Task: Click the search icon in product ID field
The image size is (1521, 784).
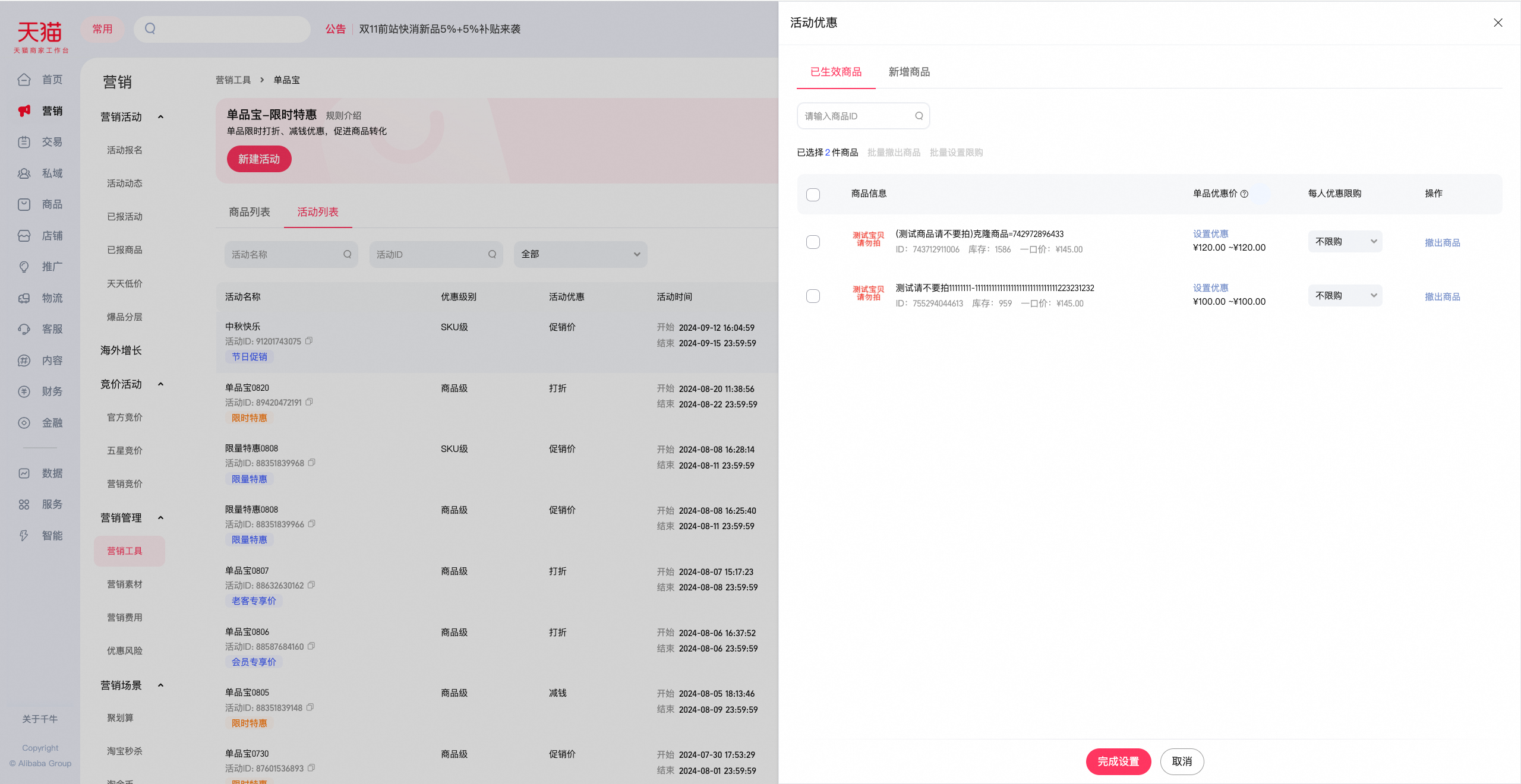Action: (919, 116)
